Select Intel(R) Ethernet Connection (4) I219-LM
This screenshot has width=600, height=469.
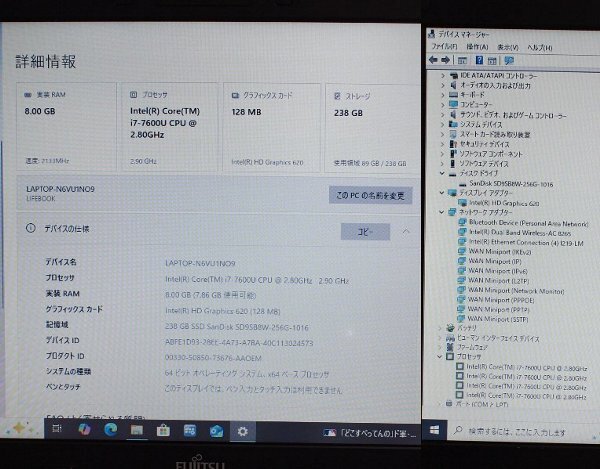(x=526, y=242)
